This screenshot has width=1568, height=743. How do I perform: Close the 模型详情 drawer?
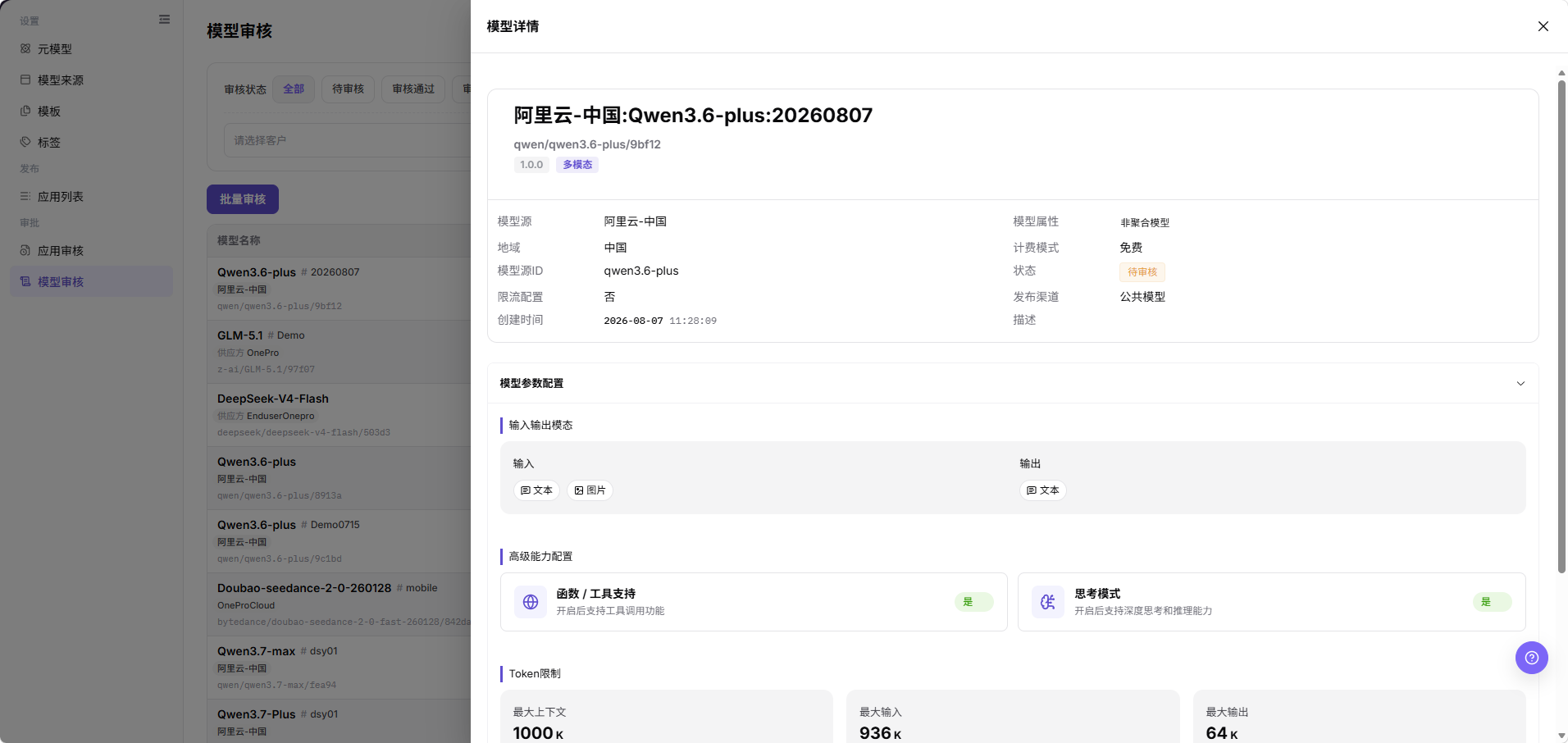point(1543,26)
